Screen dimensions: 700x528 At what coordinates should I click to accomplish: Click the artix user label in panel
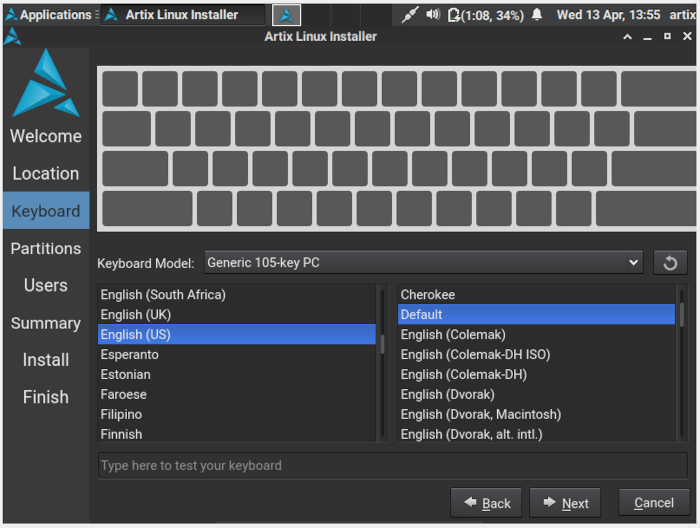[682, 15]
